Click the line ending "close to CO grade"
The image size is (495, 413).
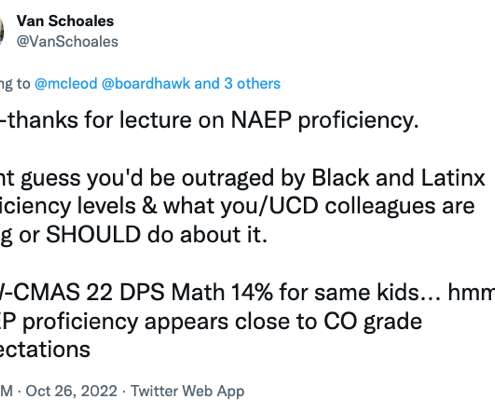click(x=211, y=322)
